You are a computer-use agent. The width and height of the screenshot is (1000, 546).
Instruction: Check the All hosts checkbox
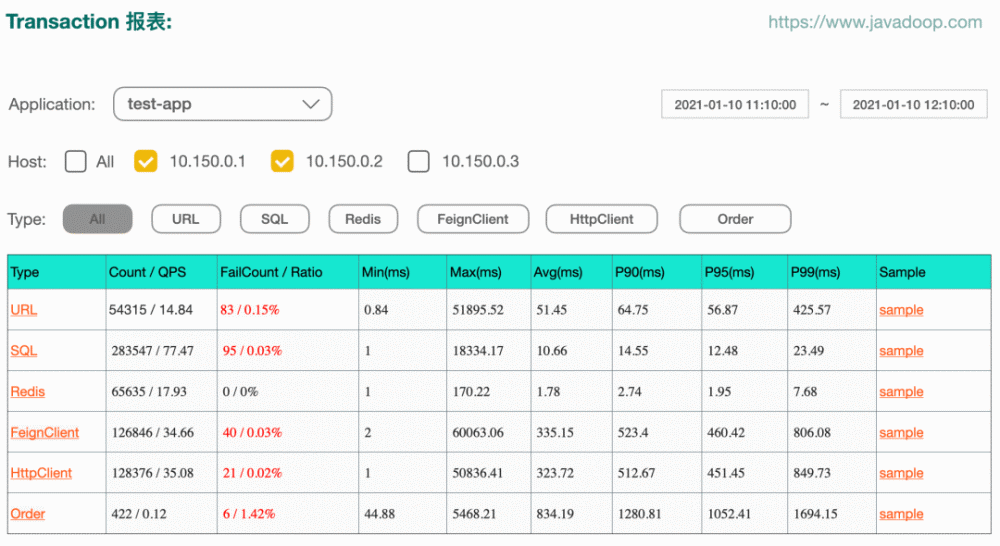[x=75, y=161]
